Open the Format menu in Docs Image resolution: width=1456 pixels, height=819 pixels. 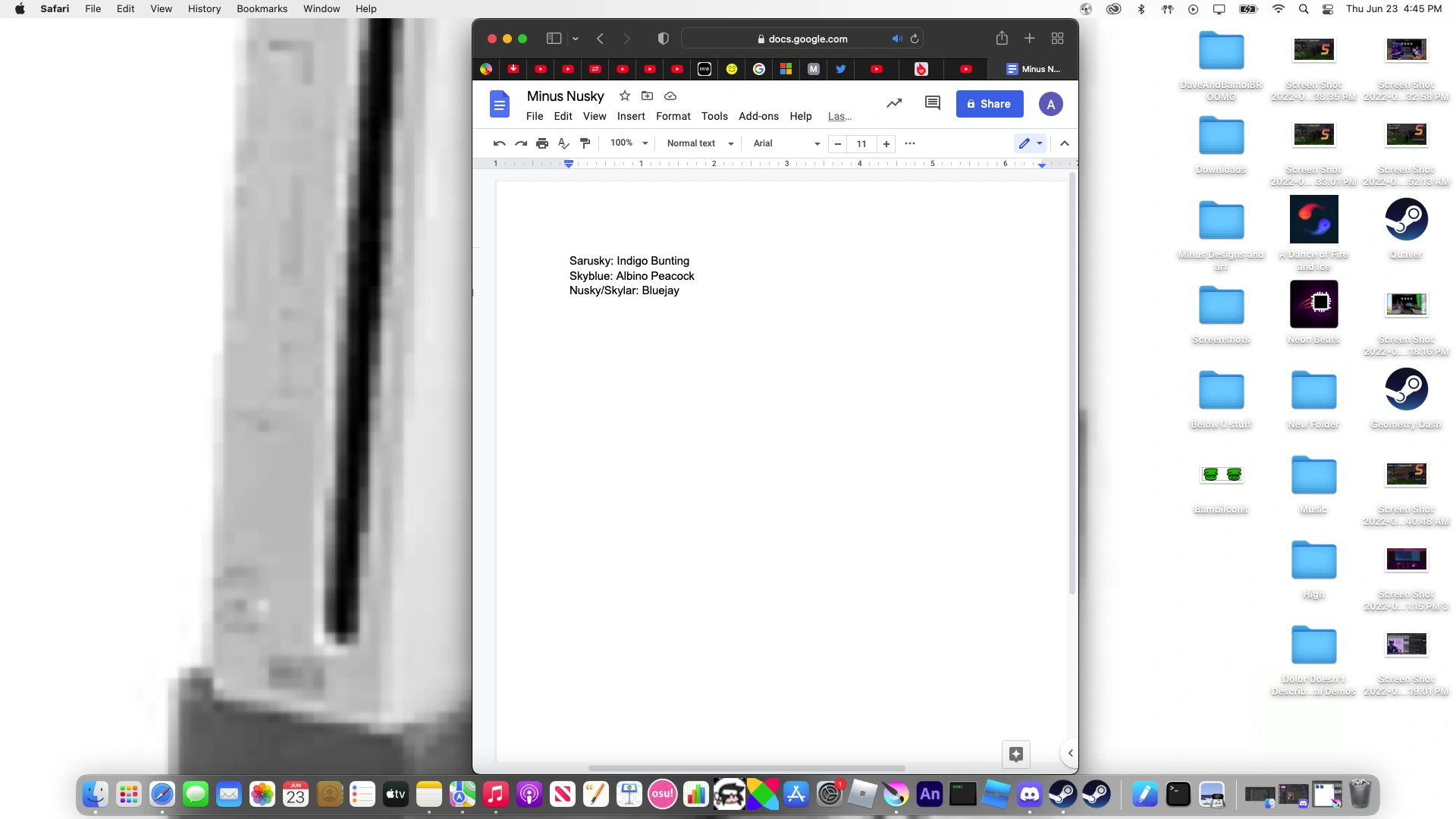(673, 116)
